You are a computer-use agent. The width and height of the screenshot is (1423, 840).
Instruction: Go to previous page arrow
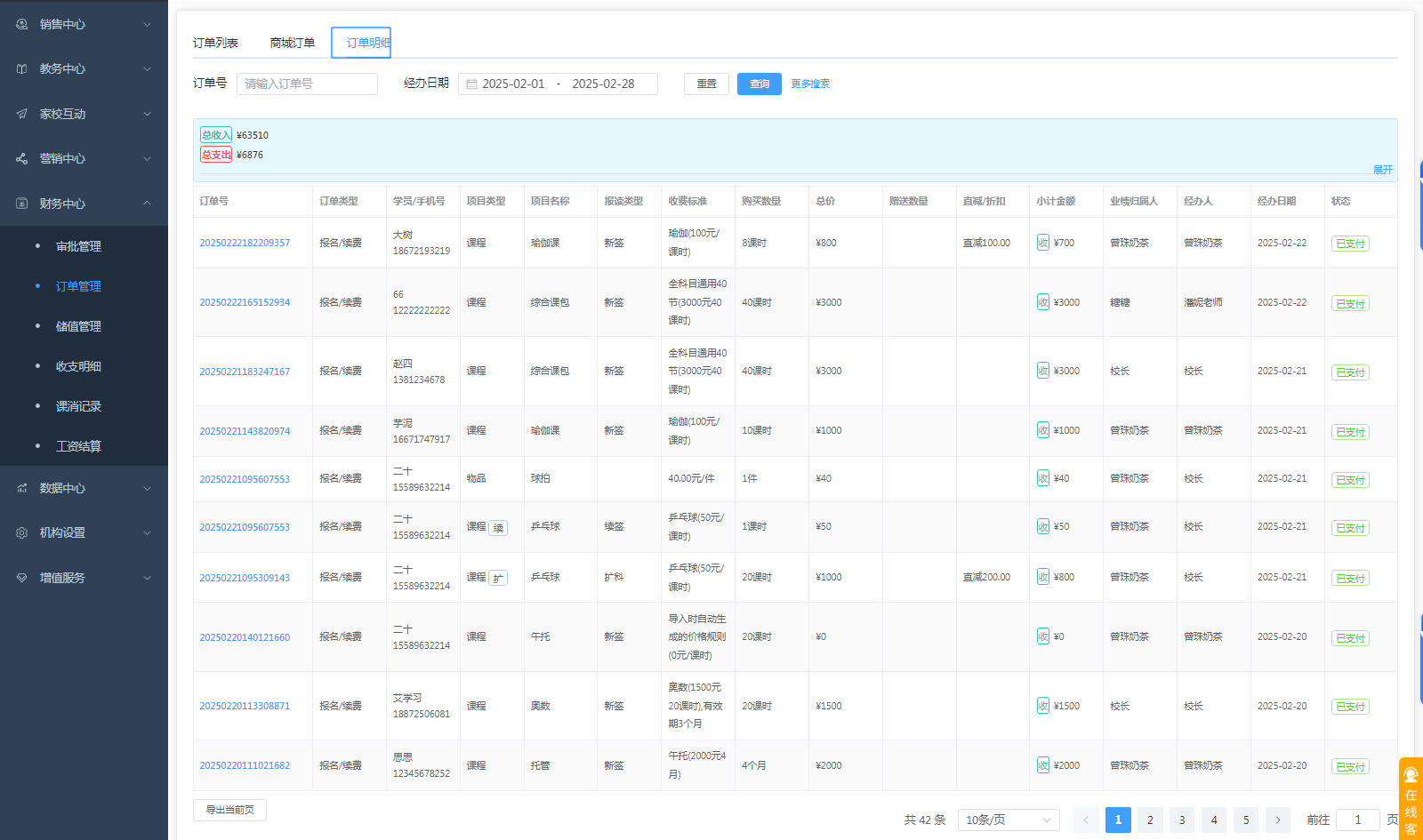[x=1086, y=820]
